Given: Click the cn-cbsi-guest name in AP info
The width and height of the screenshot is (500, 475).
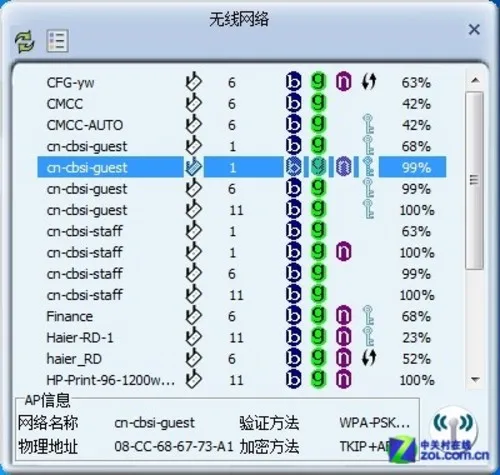Looking at the screenshot, I should click(154, 423).
